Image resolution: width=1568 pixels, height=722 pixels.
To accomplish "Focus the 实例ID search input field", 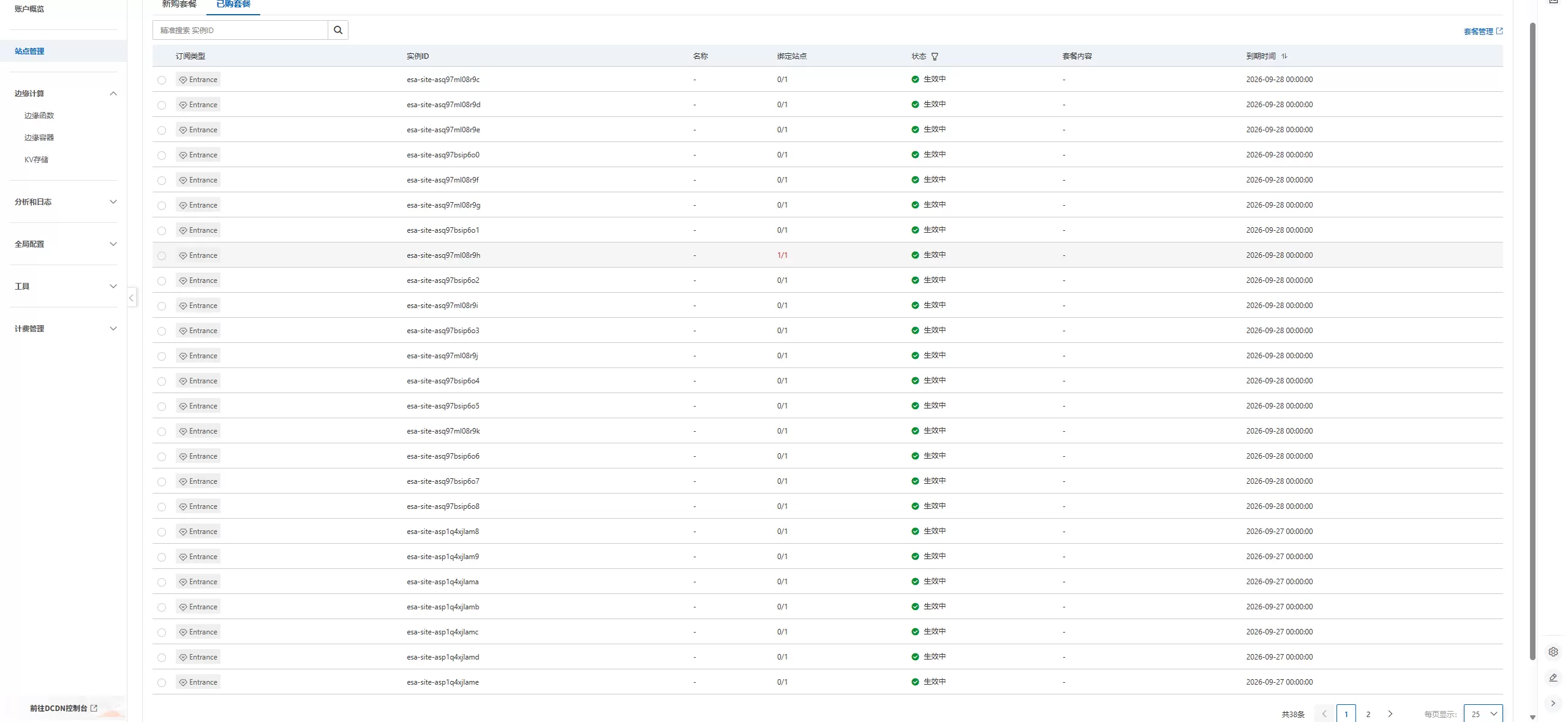I will coord(240,30).
